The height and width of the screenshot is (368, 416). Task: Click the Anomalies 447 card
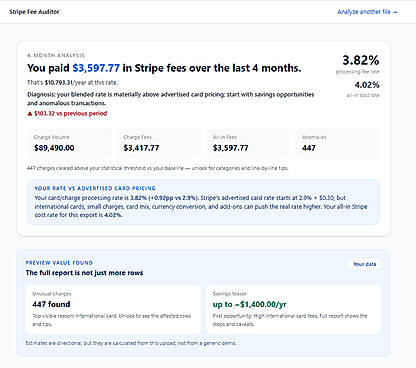337,143
